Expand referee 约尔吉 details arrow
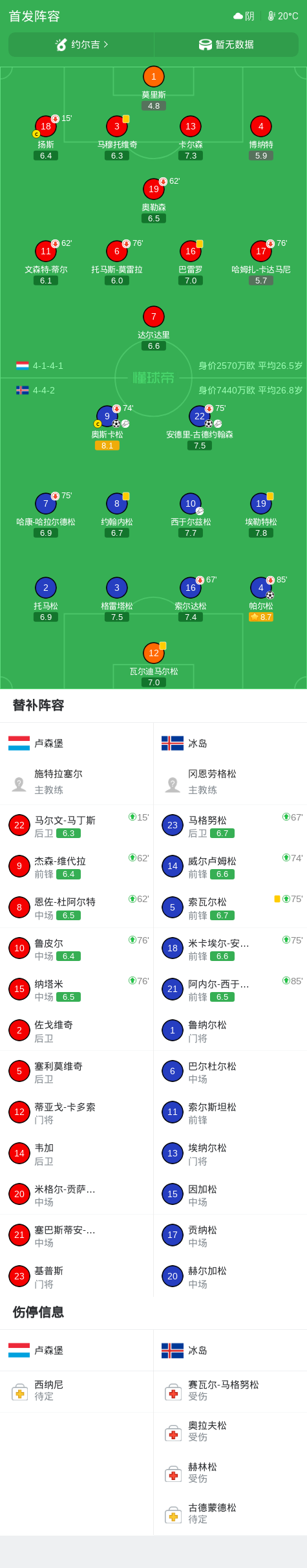Image resolution: width=307 pixels, height=1568 pixels. tap(106, 45)
